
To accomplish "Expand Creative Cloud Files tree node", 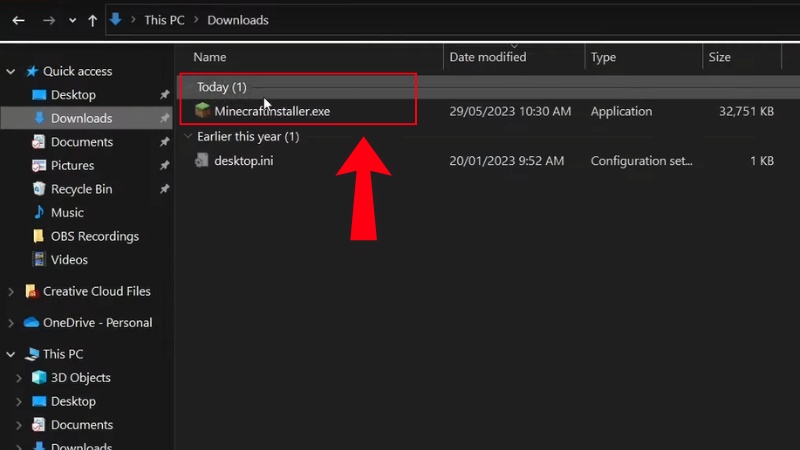I will pyautogui.click(x=11, y=292).
